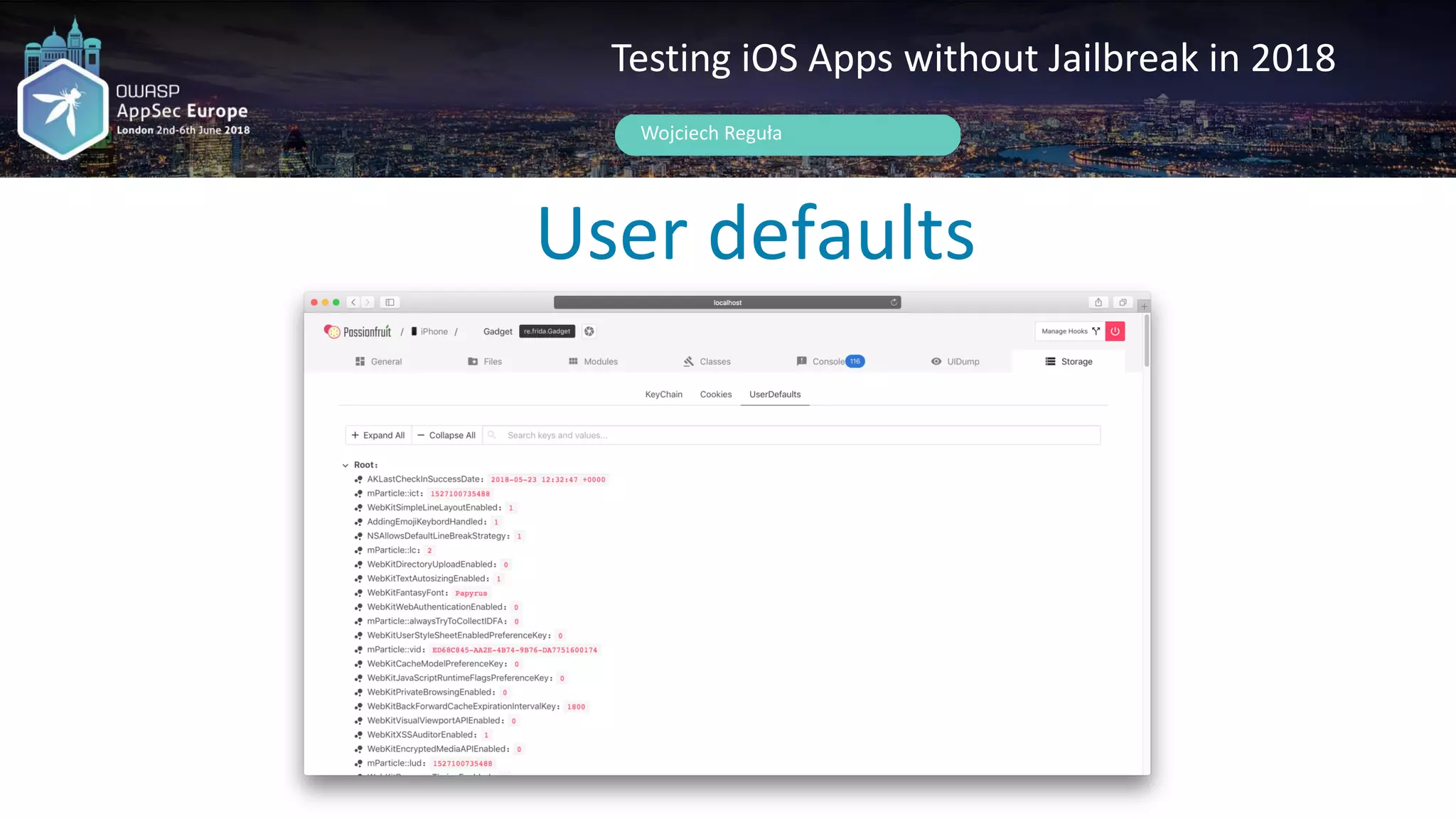Click the Console chat icon

[x=801, y=361]
